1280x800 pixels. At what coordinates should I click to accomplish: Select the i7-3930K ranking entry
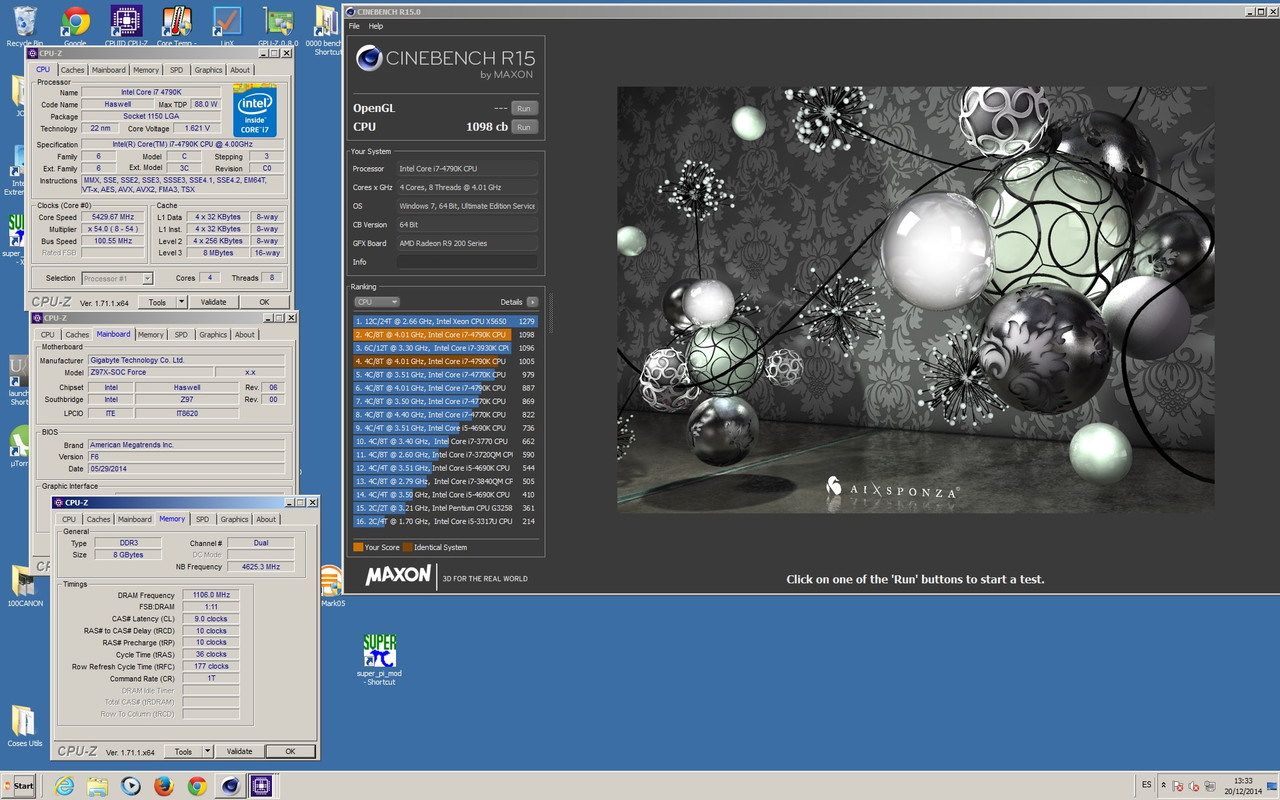click(445, 348)
